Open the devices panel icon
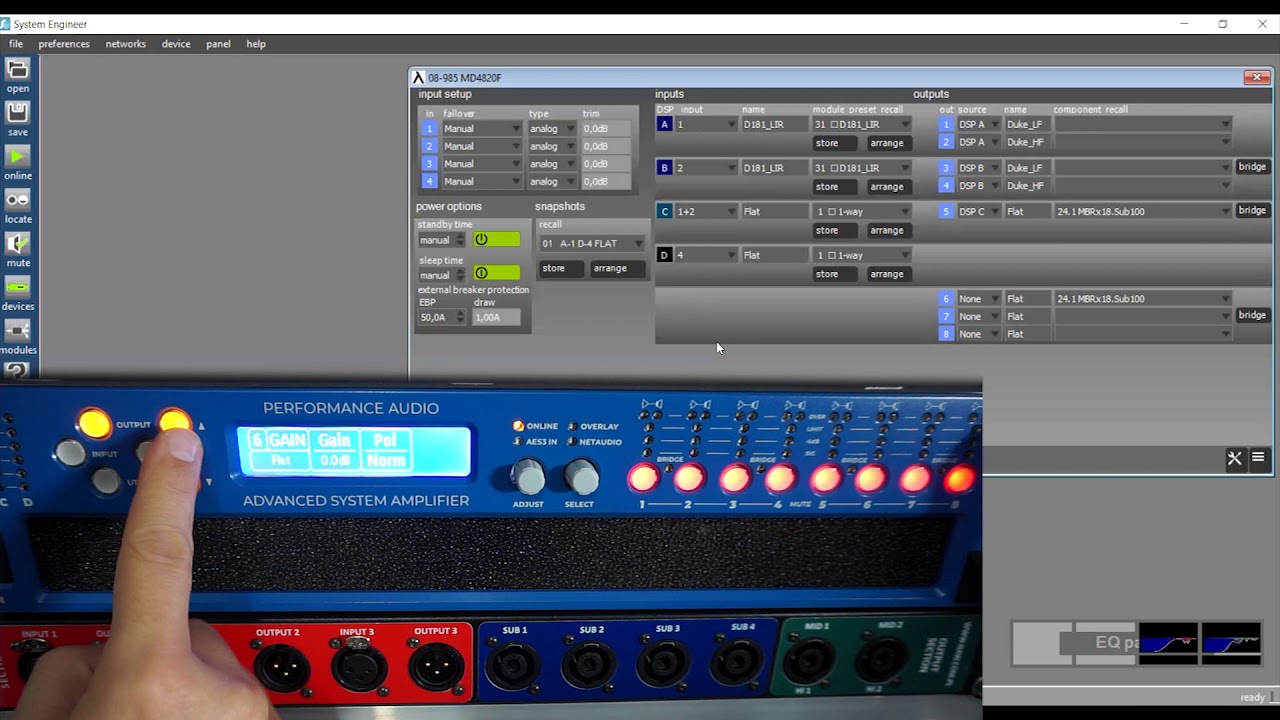 18,287
